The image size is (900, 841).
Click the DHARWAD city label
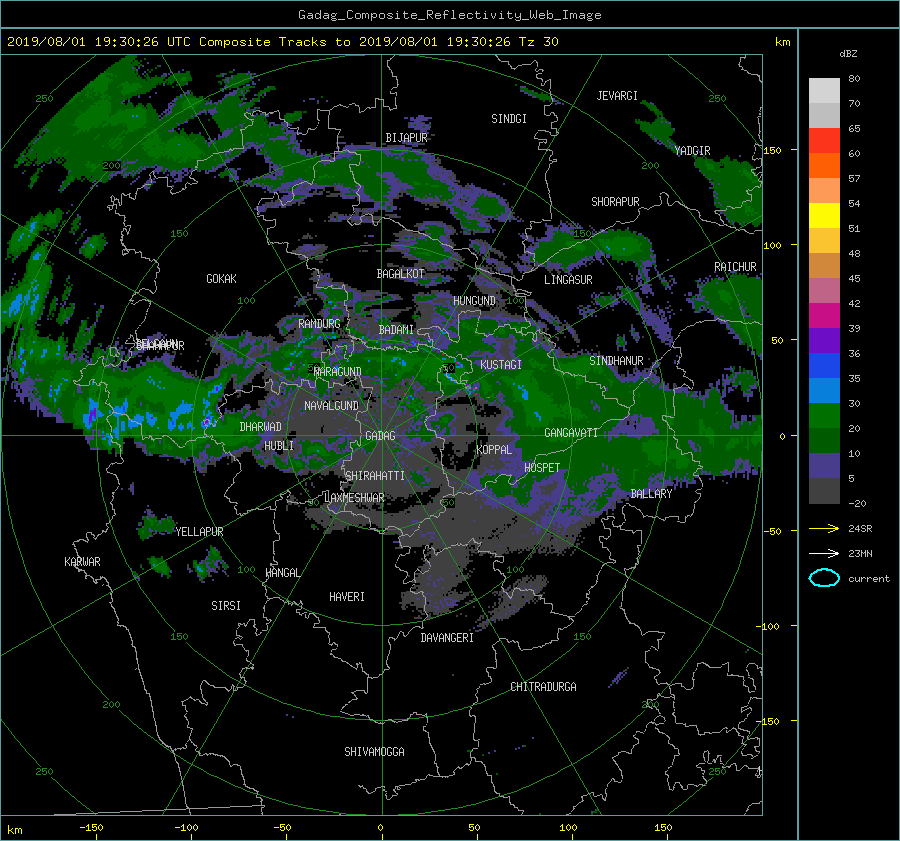click(260, 427)
